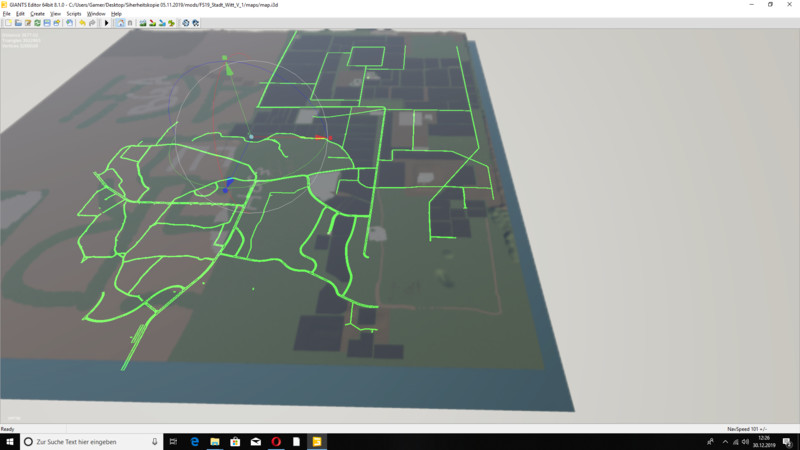Screen dimensions: 800x450
Task: Click the green translate gizmo arrow
Action: click(227, 70)
